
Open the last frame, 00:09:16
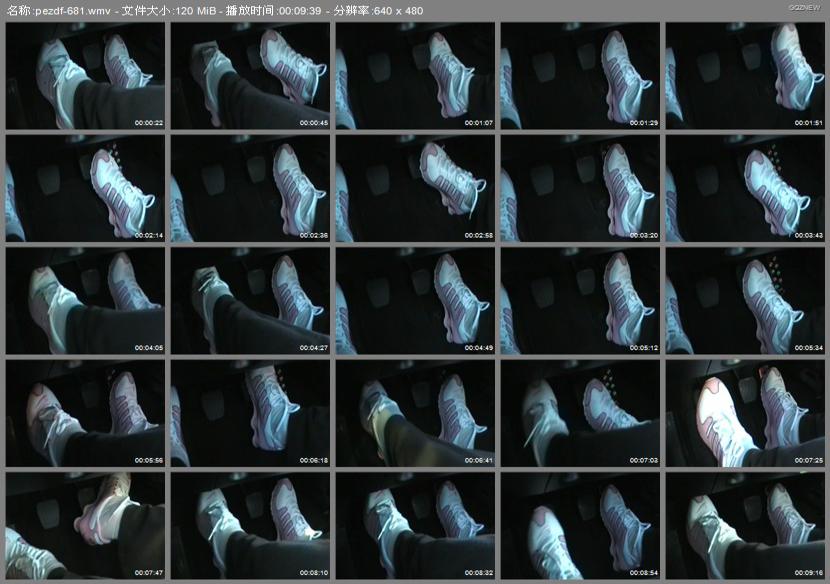click(745, 526)
